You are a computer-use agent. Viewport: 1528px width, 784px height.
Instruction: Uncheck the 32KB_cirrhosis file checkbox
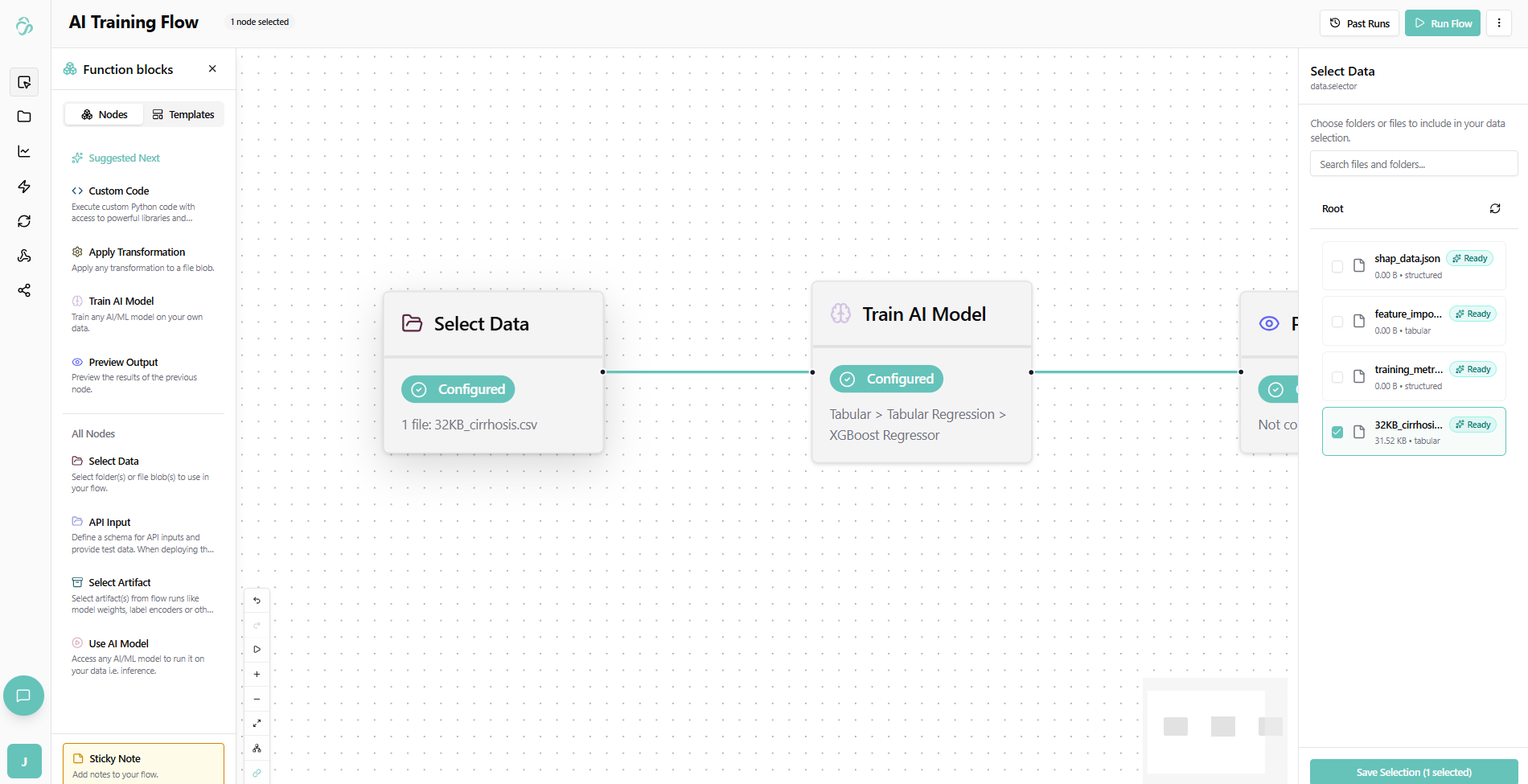pyautogui.click(x=1337, y=432)
